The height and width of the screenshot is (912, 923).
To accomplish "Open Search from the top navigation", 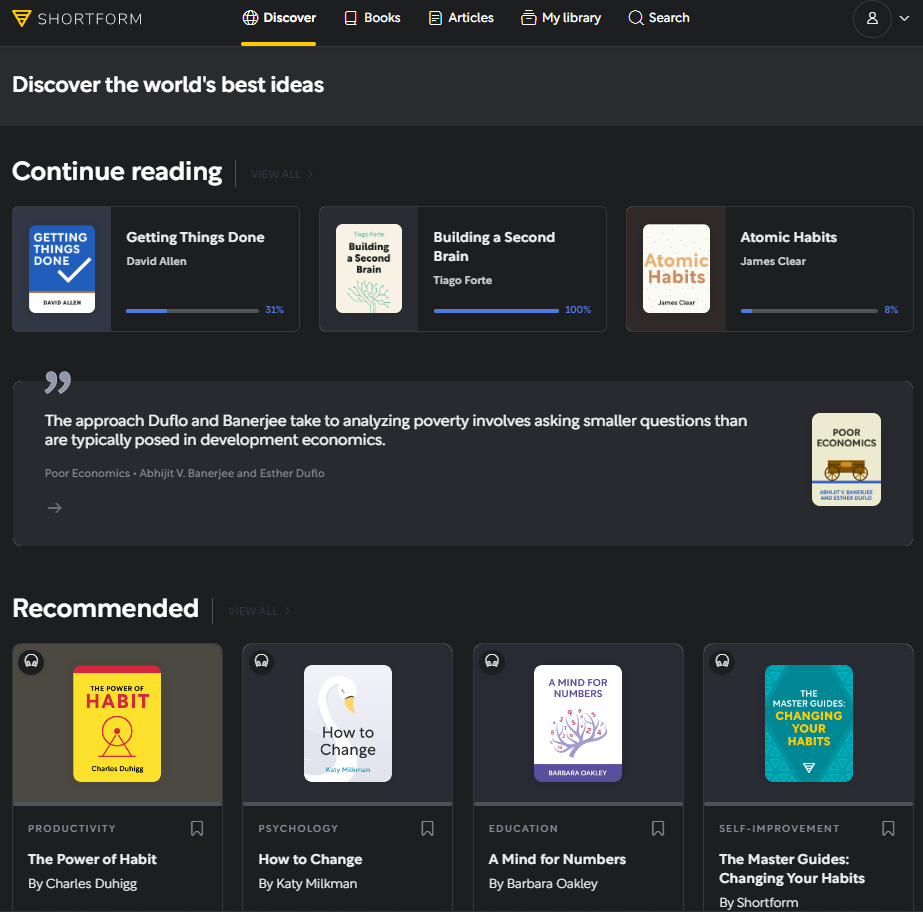I will click(x=659, y=18).
